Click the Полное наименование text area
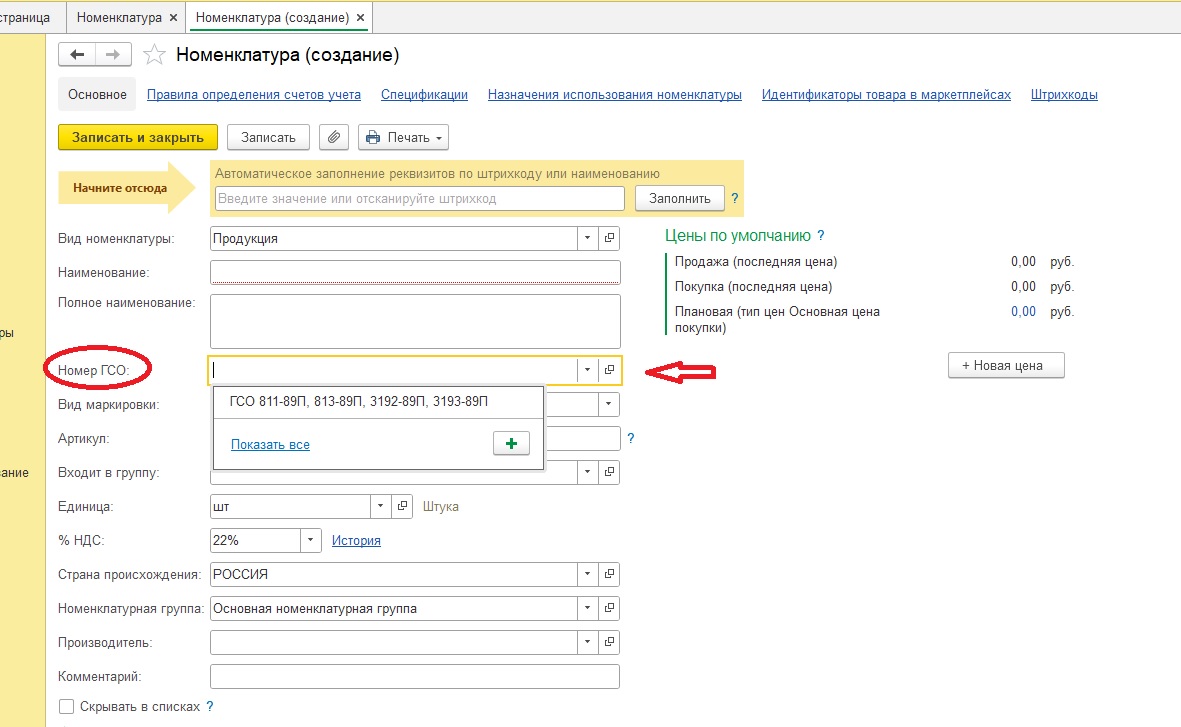 415,321
